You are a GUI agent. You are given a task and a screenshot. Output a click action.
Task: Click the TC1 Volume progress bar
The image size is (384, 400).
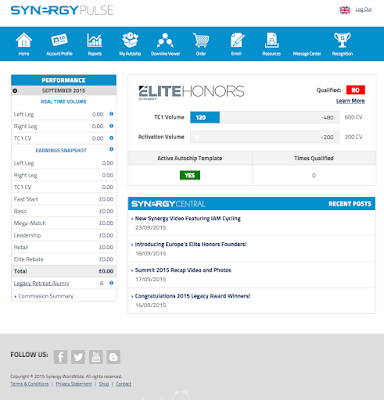(265, 117)
